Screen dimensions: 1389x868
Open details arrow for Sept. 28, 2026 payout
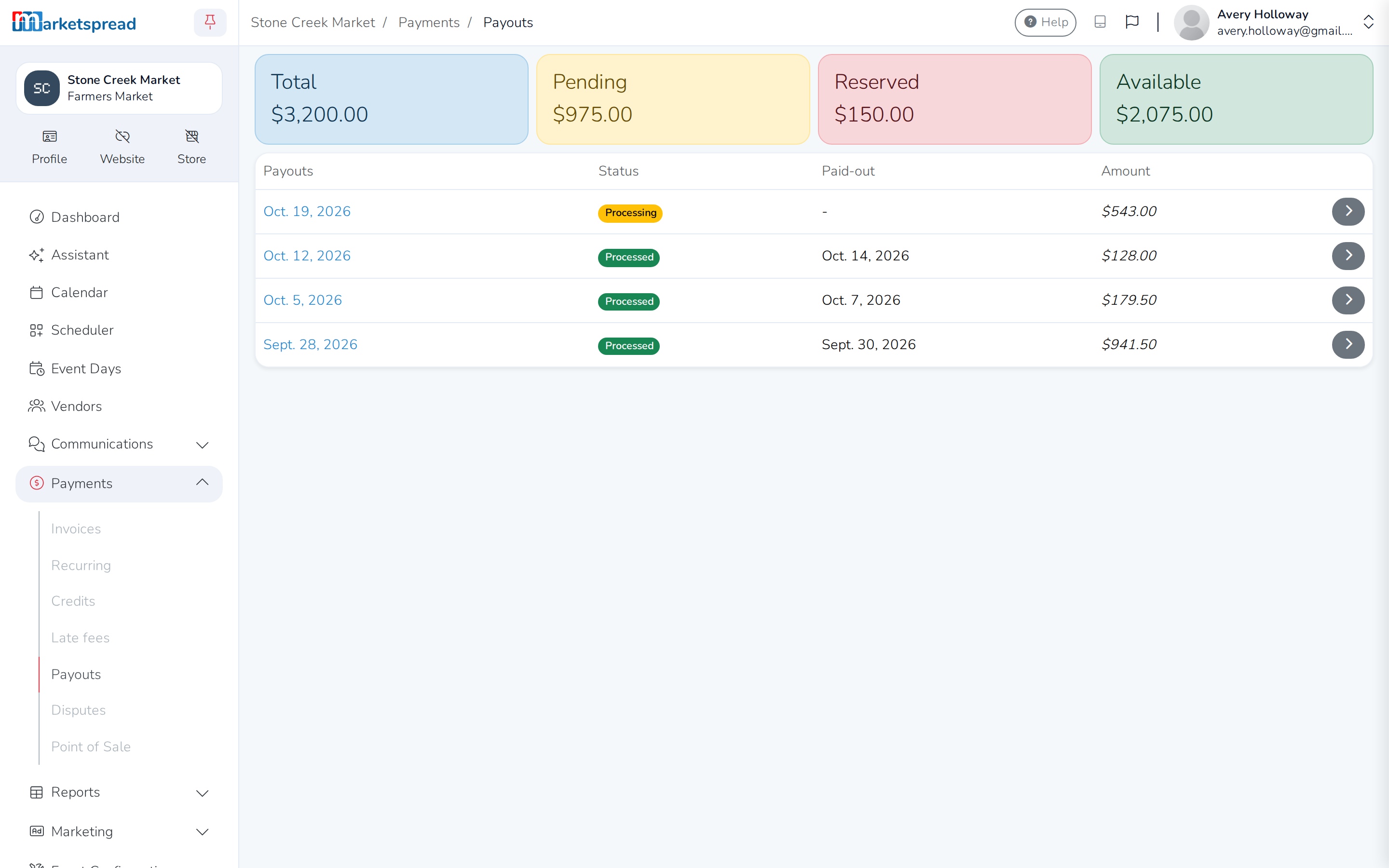[1348, 344]
